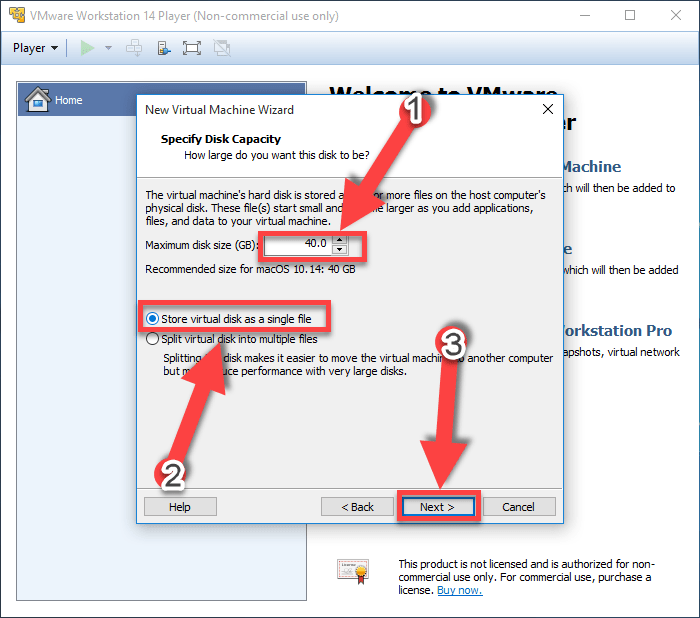Expand the power options arrow beside play

point(108,48)
